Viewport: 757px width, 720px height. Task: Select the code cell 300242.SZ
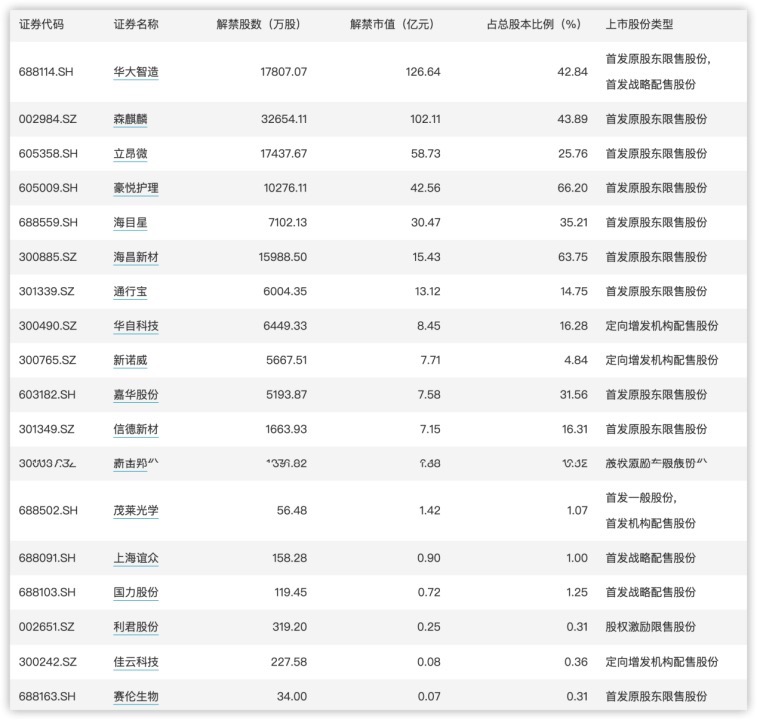[x=47, y=662]
